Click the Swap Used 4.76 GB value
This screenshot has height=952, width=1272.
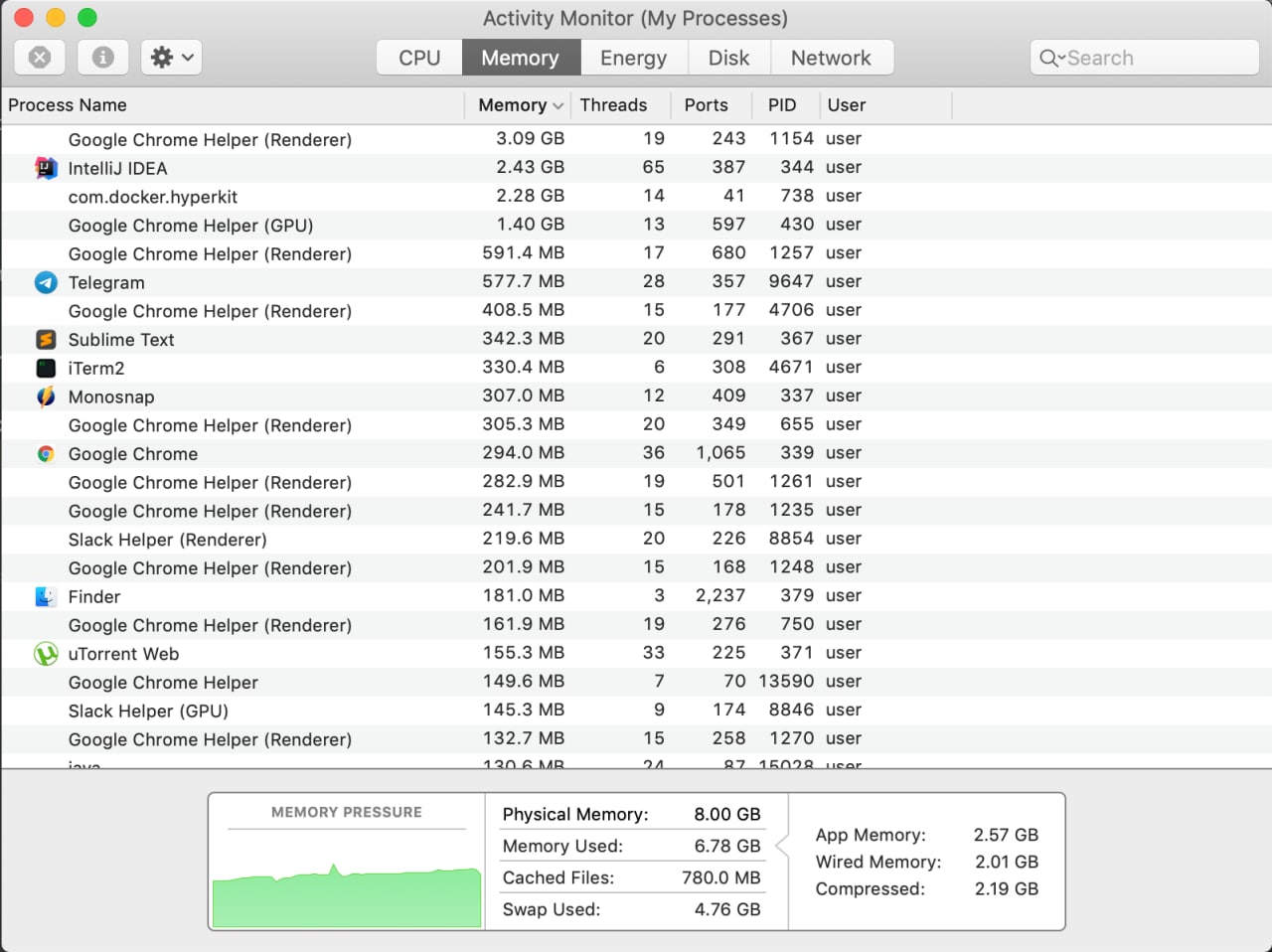point(728,909)
